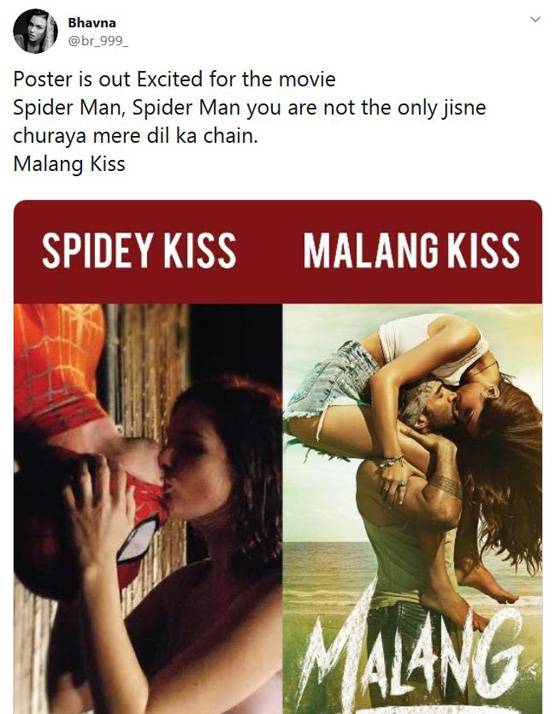The width and height of the screenshot is (555, 714).
Task: Select the Spider-Man upside-down kiss photo
Action: click(x=148, y=509)
